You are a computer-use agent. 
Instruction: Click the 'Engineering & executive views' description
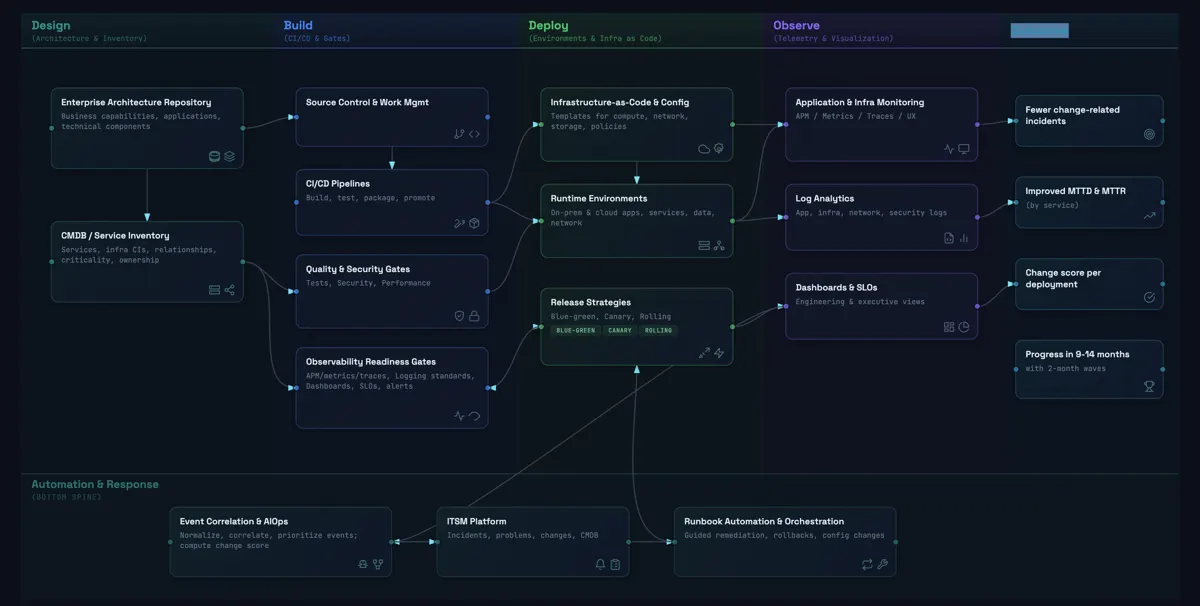(x=860, y=301)
